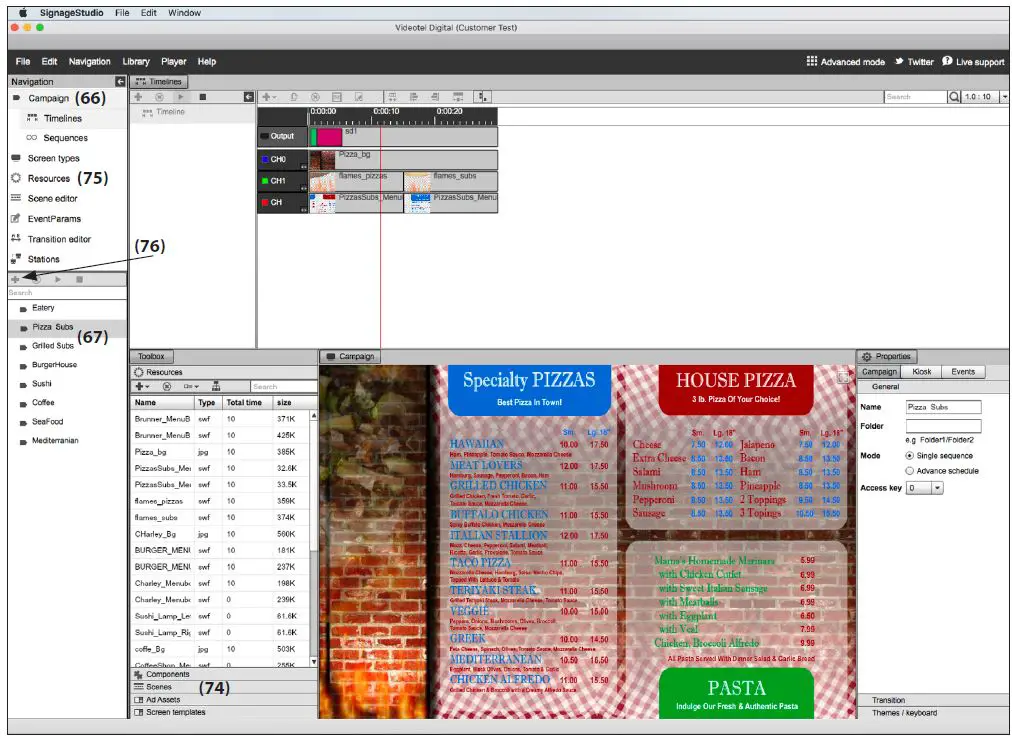
Task: Click stop icon in campaign list toolbar
Action: tap(79, 280)
